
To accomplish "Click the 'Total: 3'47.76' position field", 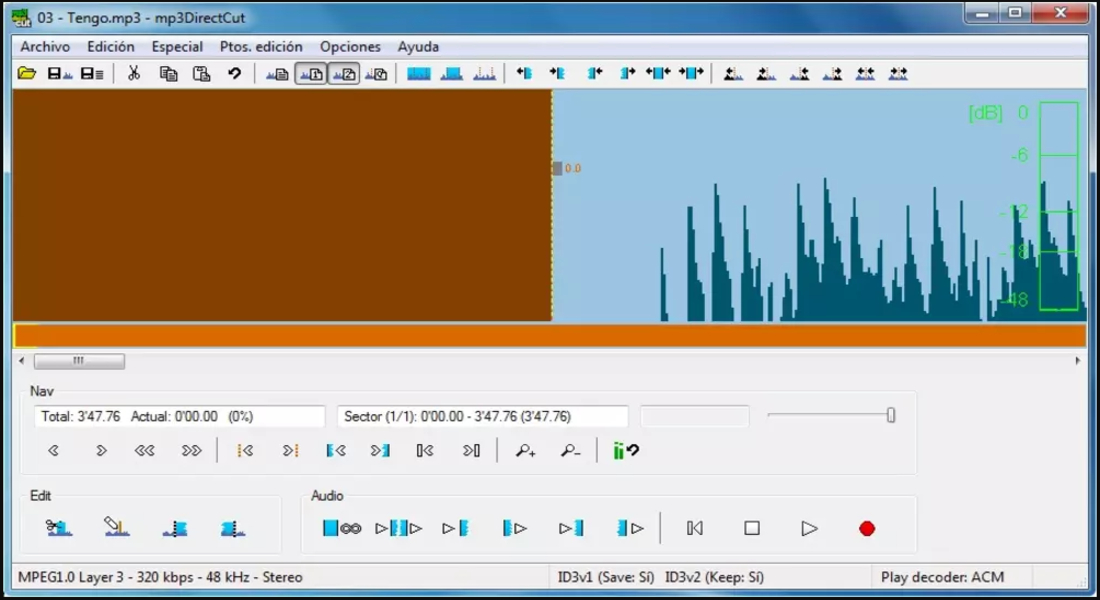I will tap(180, 416).
